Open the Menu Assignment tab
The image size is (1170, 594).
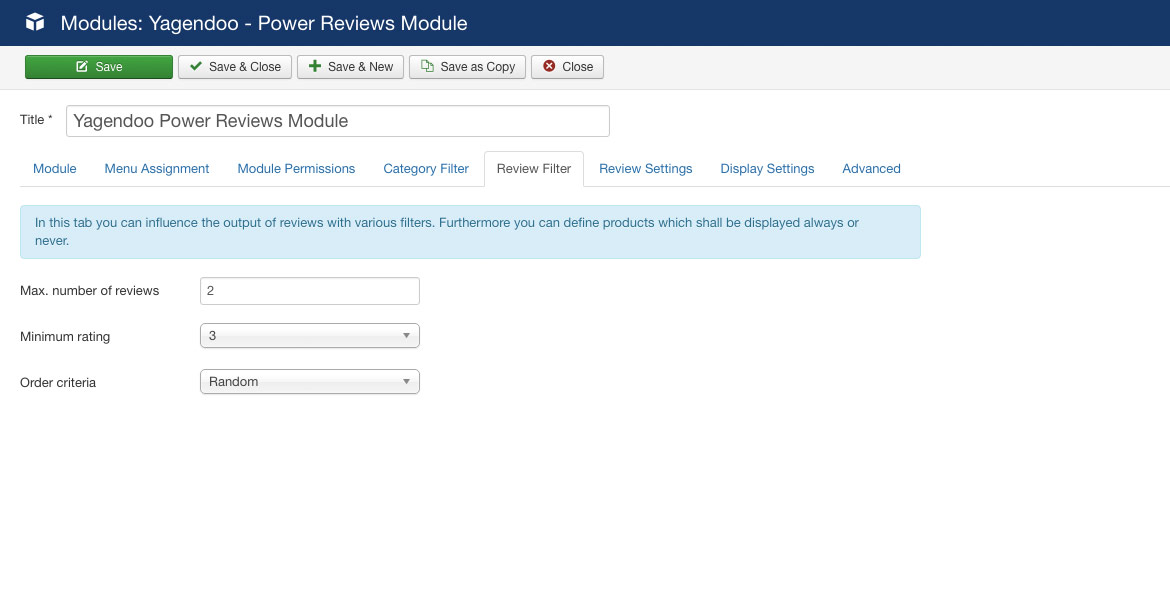(157, 169)
